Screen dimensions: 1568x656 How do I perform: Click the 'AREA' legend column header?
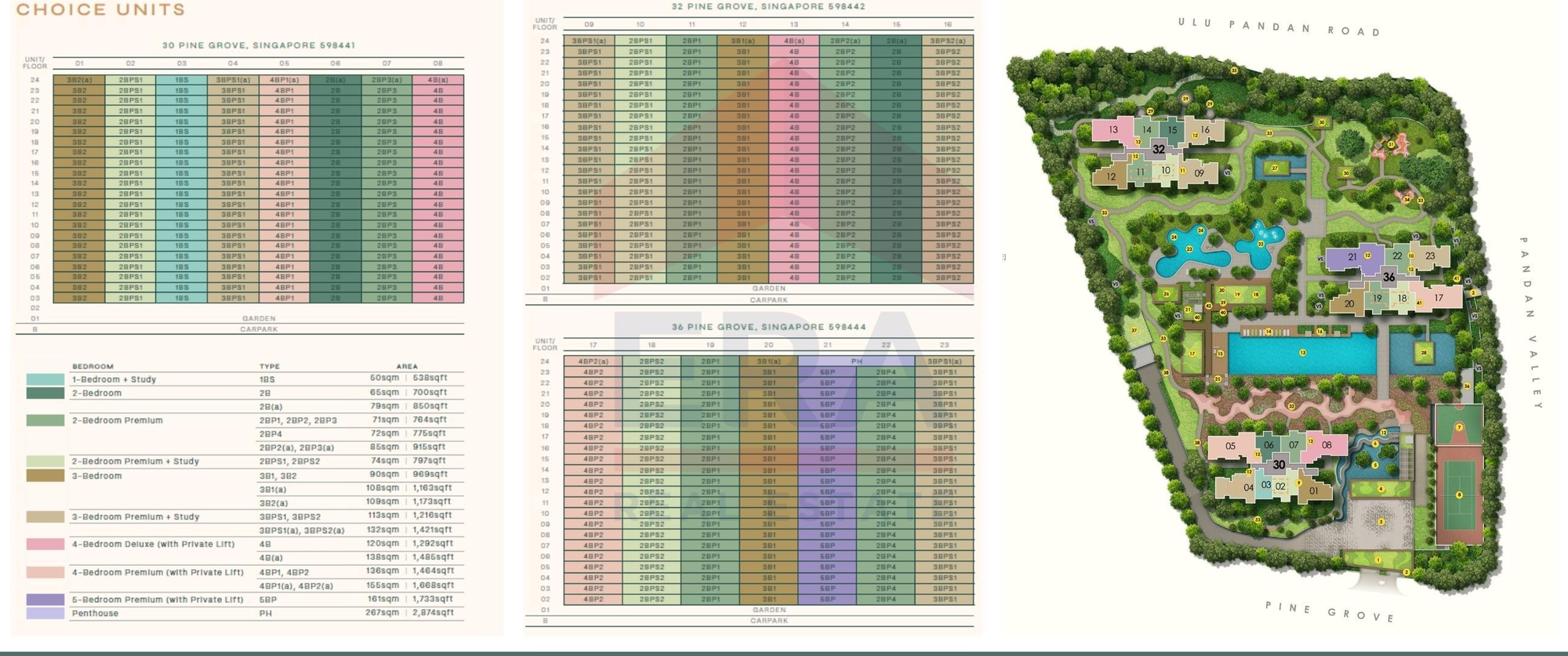tap(407, 366)
